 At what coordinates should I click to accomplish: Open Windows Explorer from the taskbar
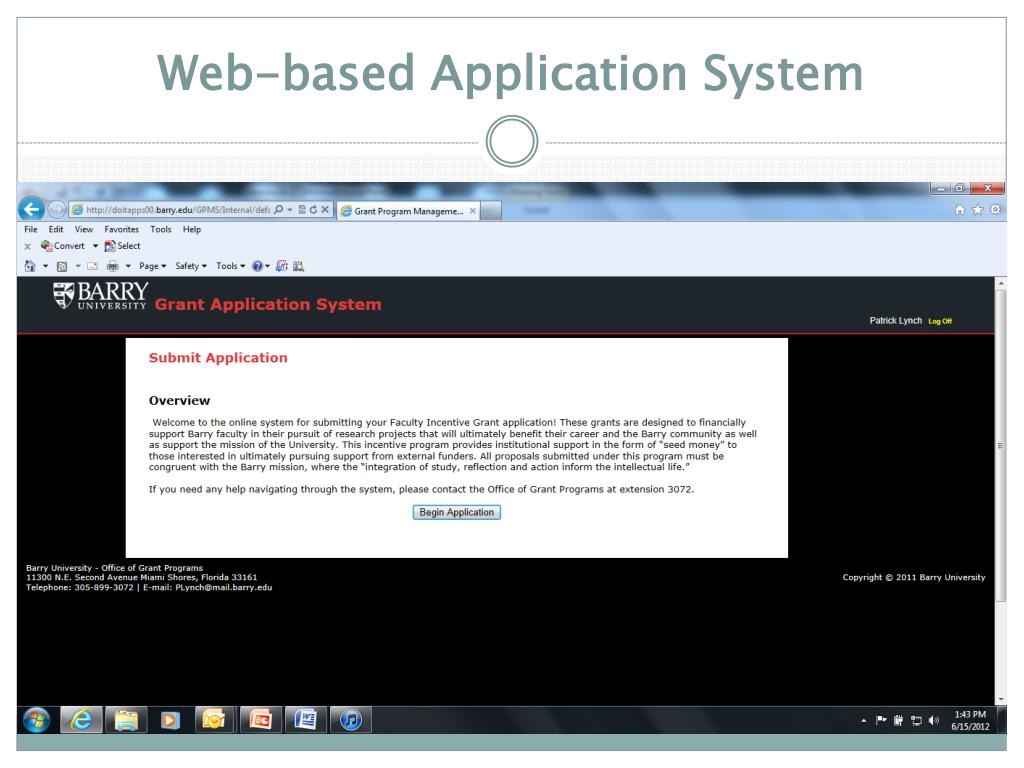click(126, 720)
